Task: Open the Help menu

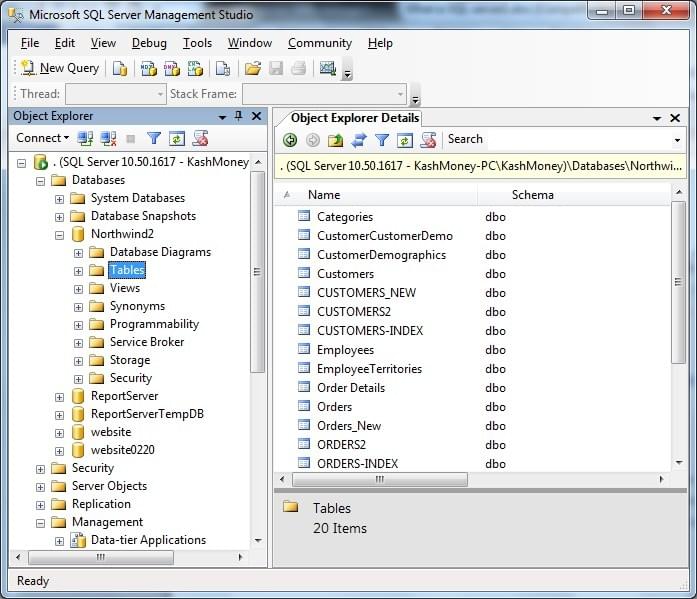Action: [380, 43]
